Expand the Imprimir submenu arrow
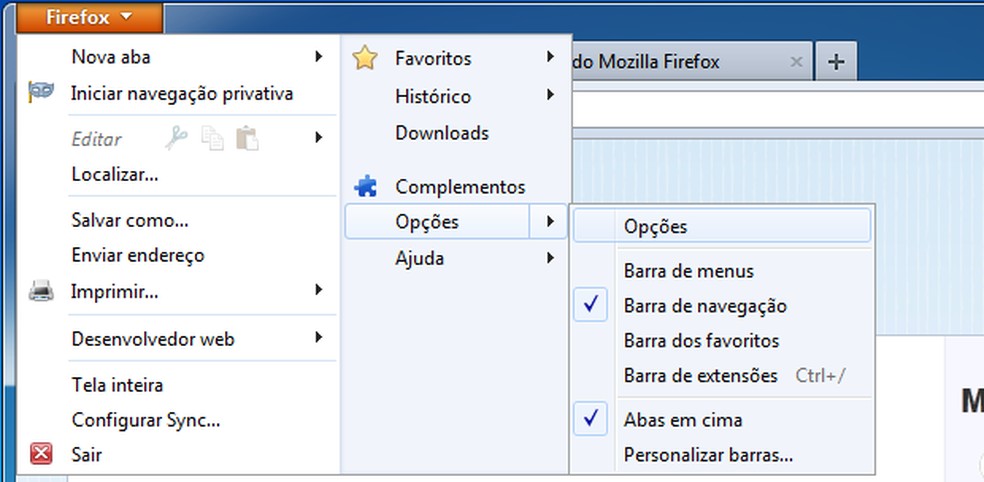This screenshot has height=482, width=984. tap(319, 289)
